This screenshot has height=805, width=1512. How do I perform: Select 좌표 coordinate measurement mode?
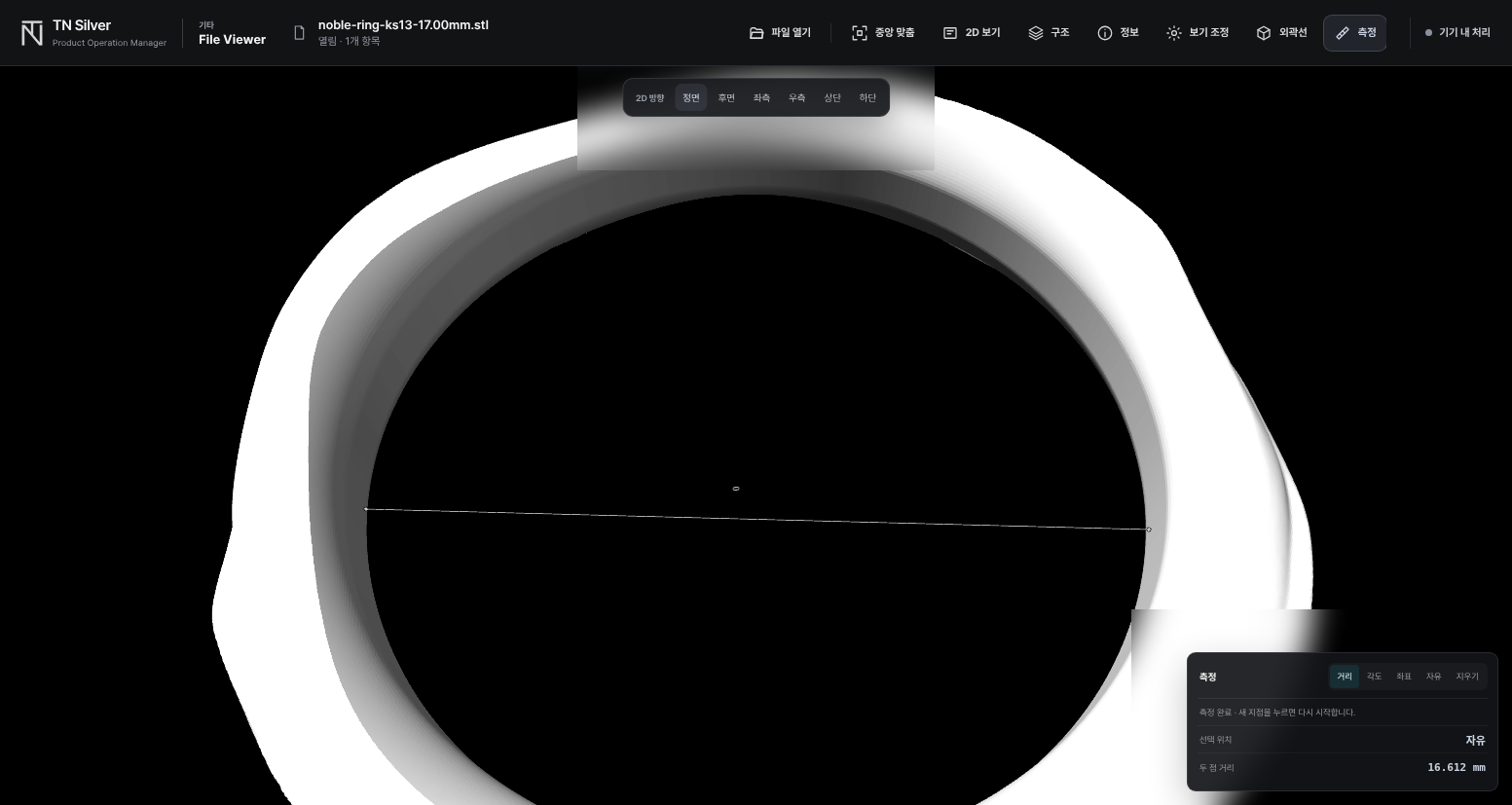1404,677
